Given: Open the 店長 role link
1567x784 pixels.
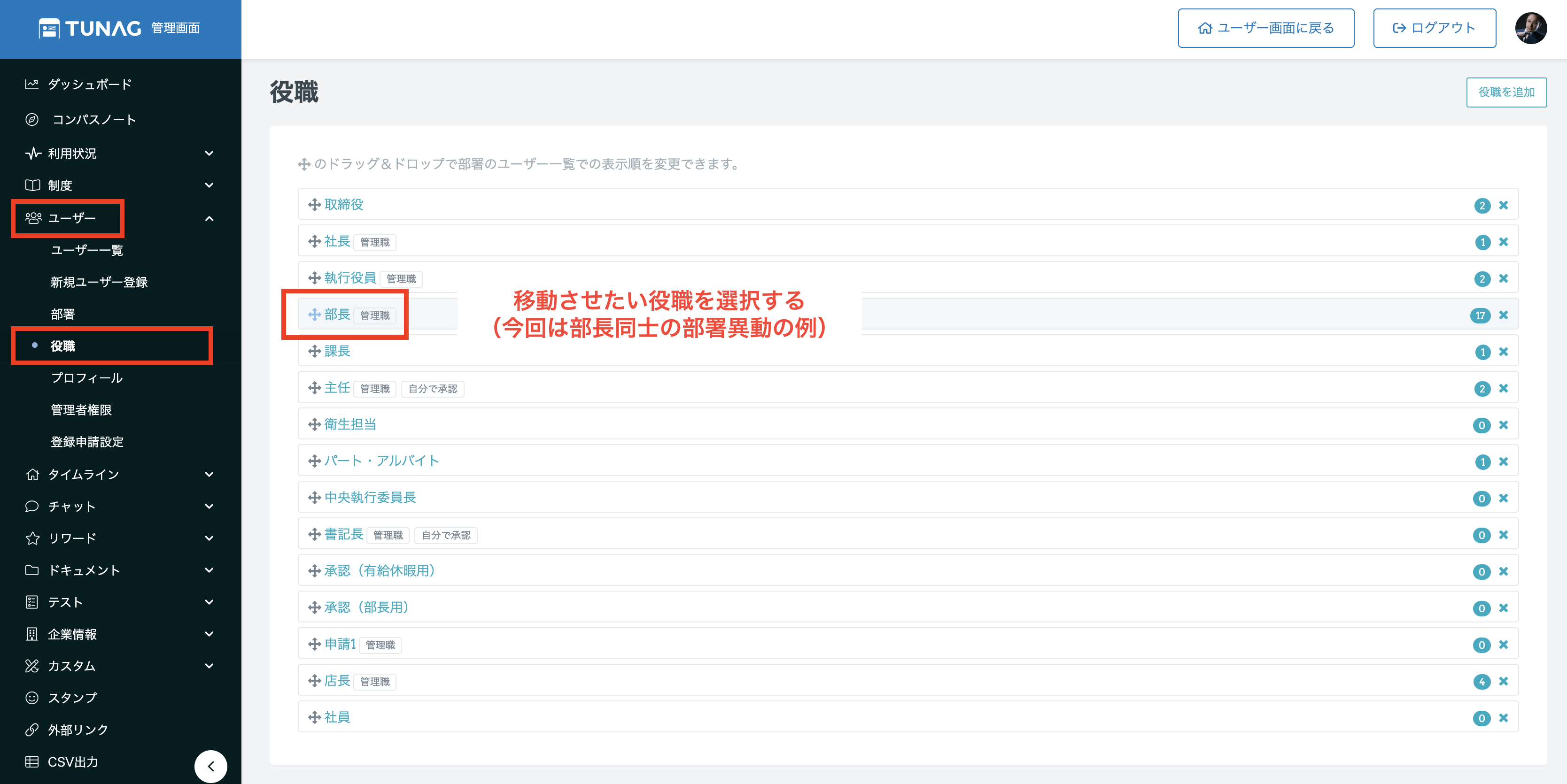Looking at the screenshot, I should point(337,681).
